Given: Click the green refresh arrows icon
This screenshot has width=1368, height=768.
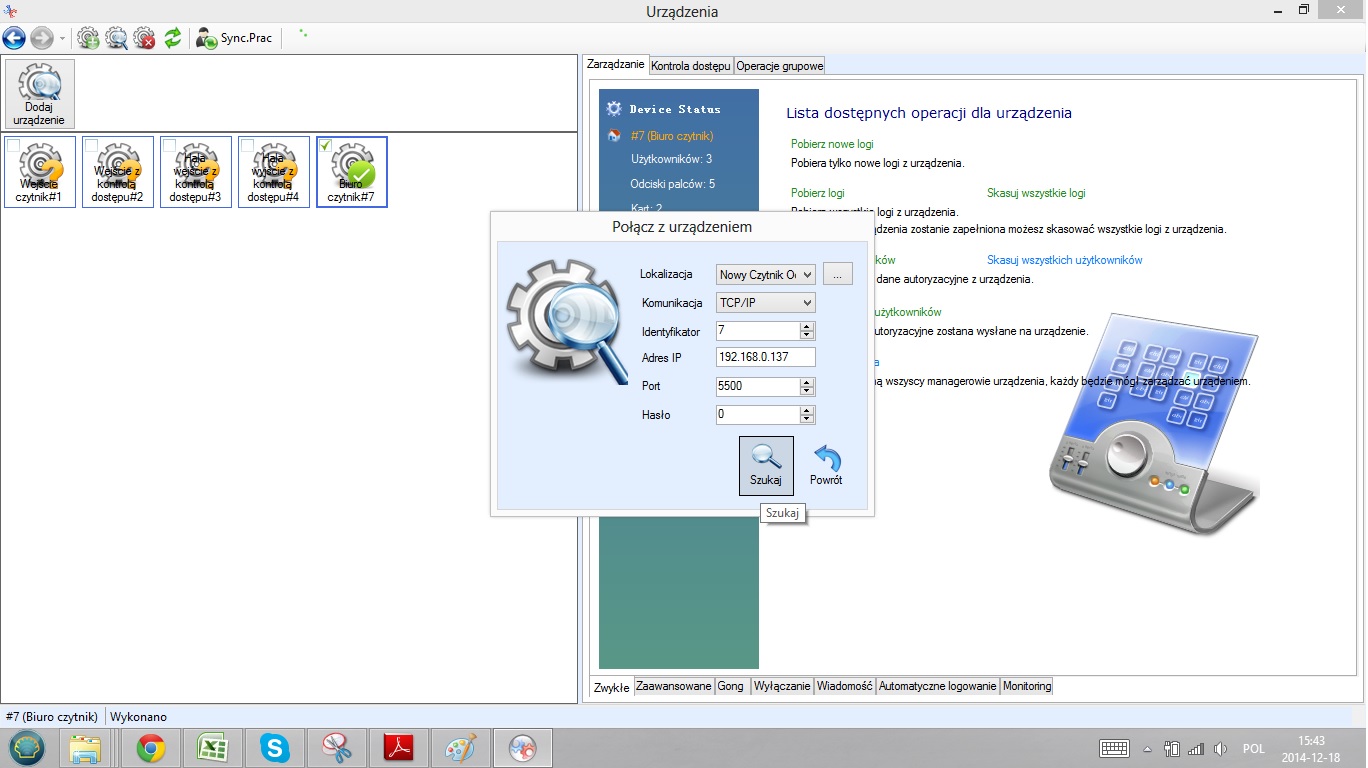Looking at the screenshot, I should [173, 39].
